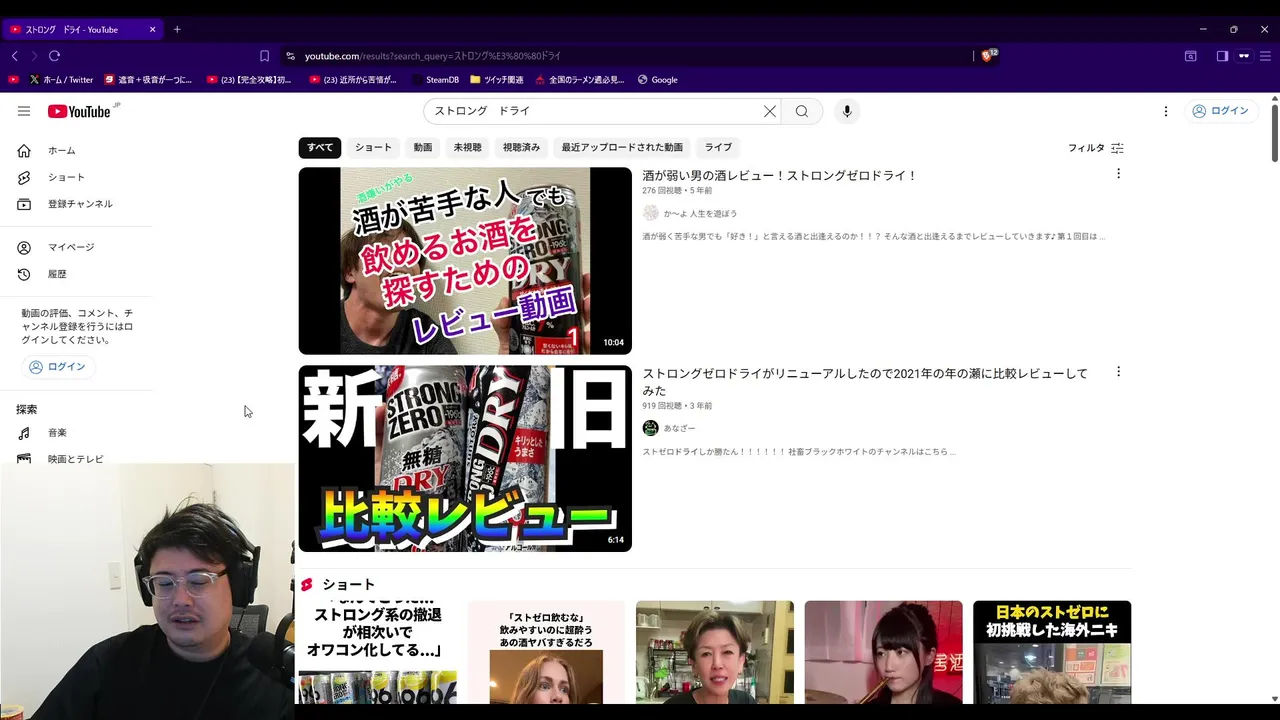Select the すべて filter chip
1280x720 pixels.
point(320,148)
